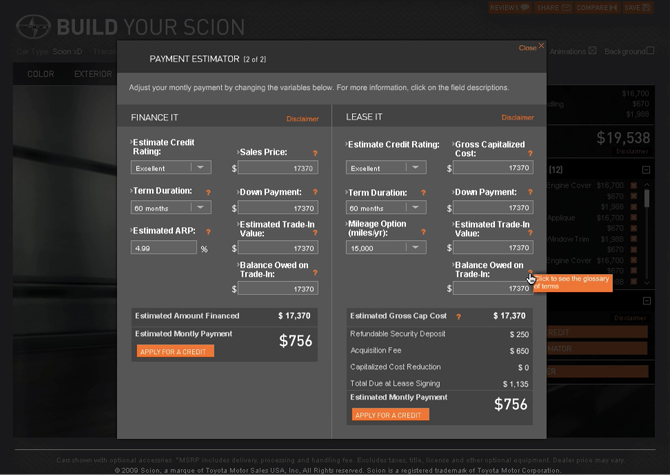The width and height of the screenshot is (670, 475).
Task: Open help for Gross Capitalized Cost
Action: (530, 153)
